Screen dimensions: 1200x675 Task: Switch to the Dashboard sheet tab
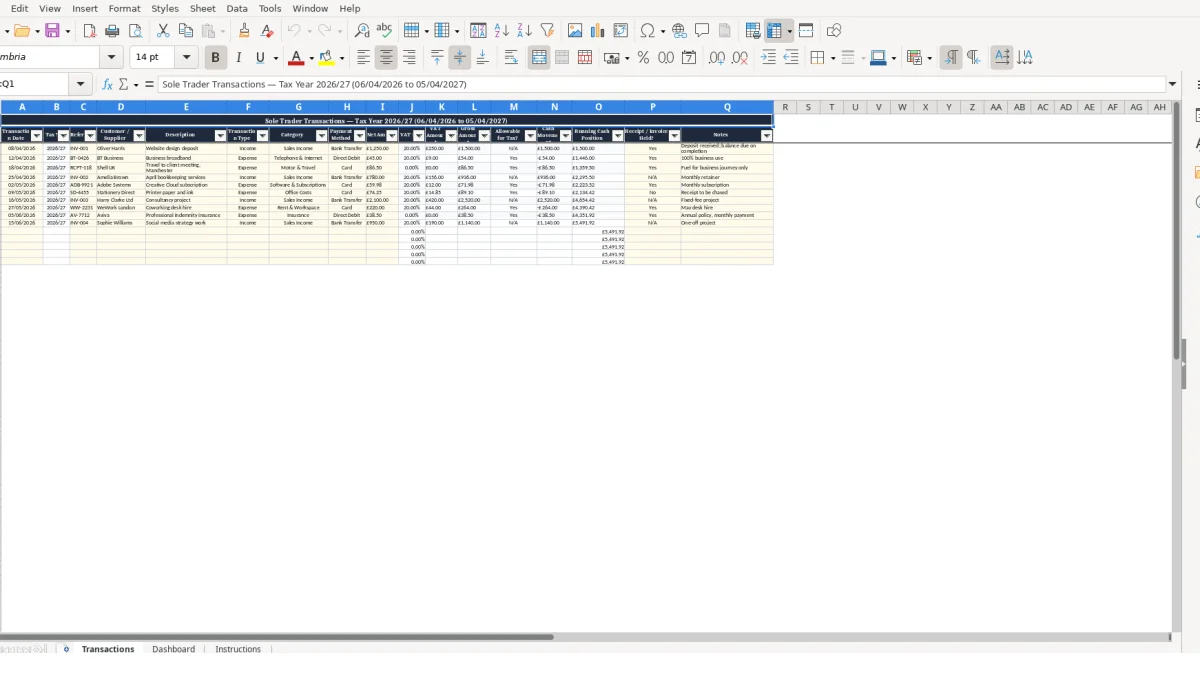[x=173, y=649]
